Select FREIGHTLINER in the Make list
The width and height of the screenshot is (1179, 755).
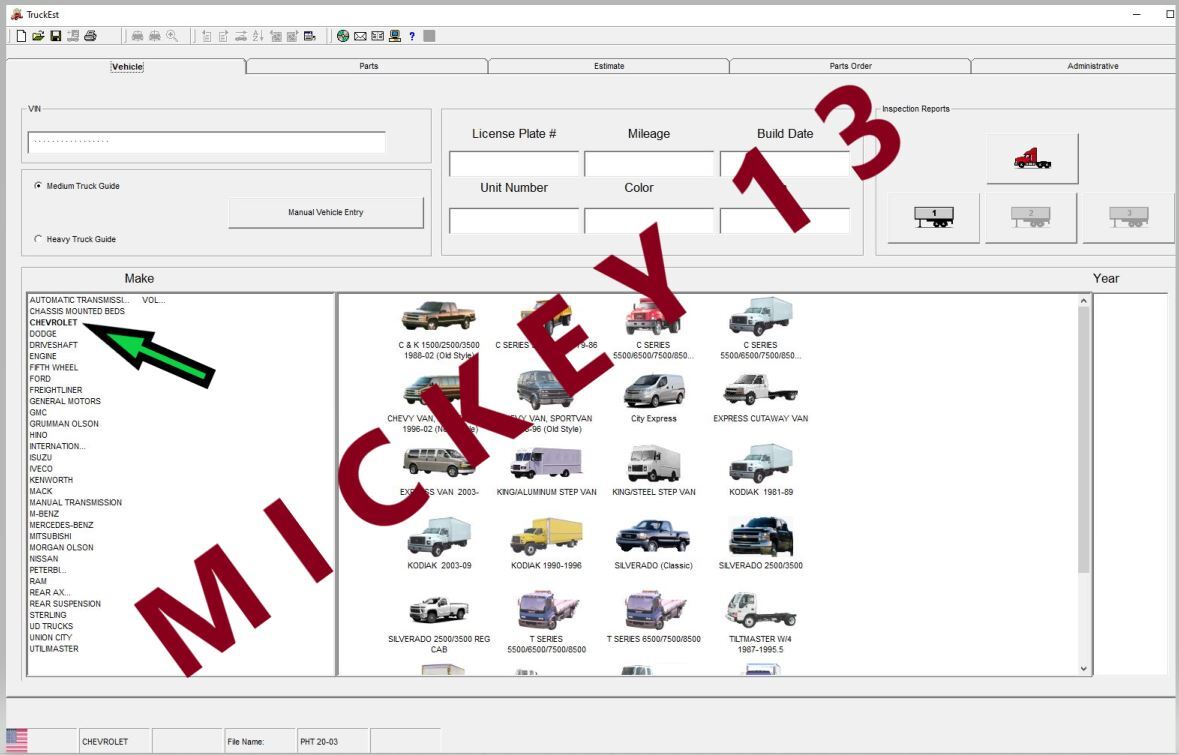tap(56, 390)
